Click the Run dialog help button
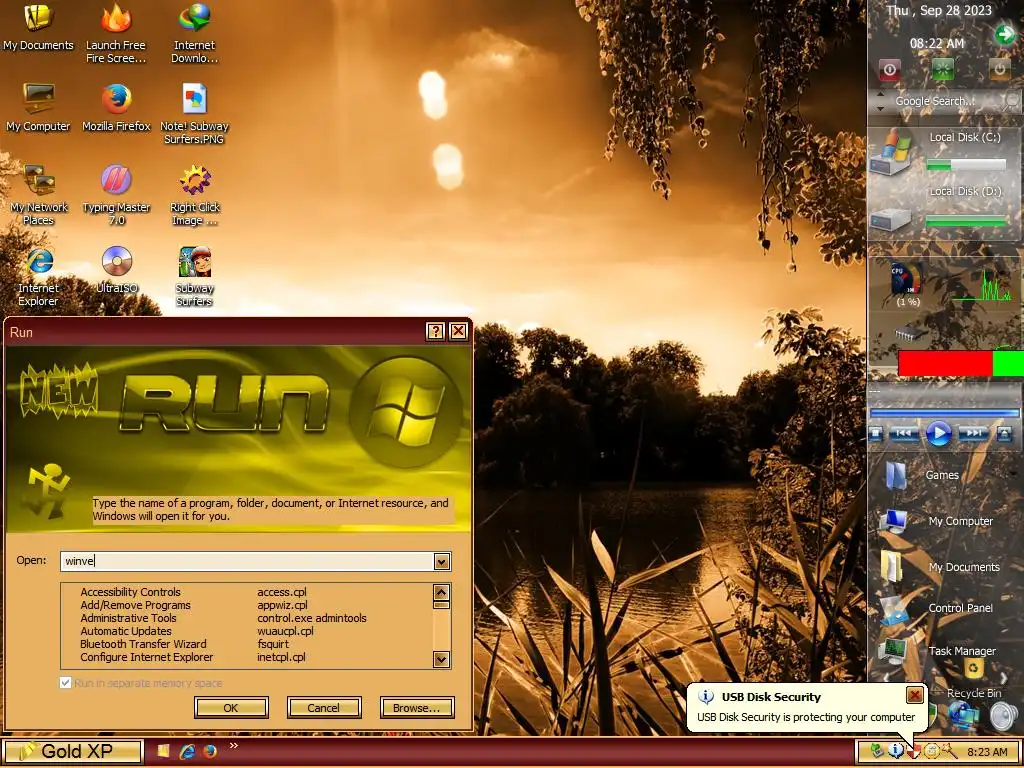The height and width of the screenshot is (768, 1024). [x=436, y=332]
